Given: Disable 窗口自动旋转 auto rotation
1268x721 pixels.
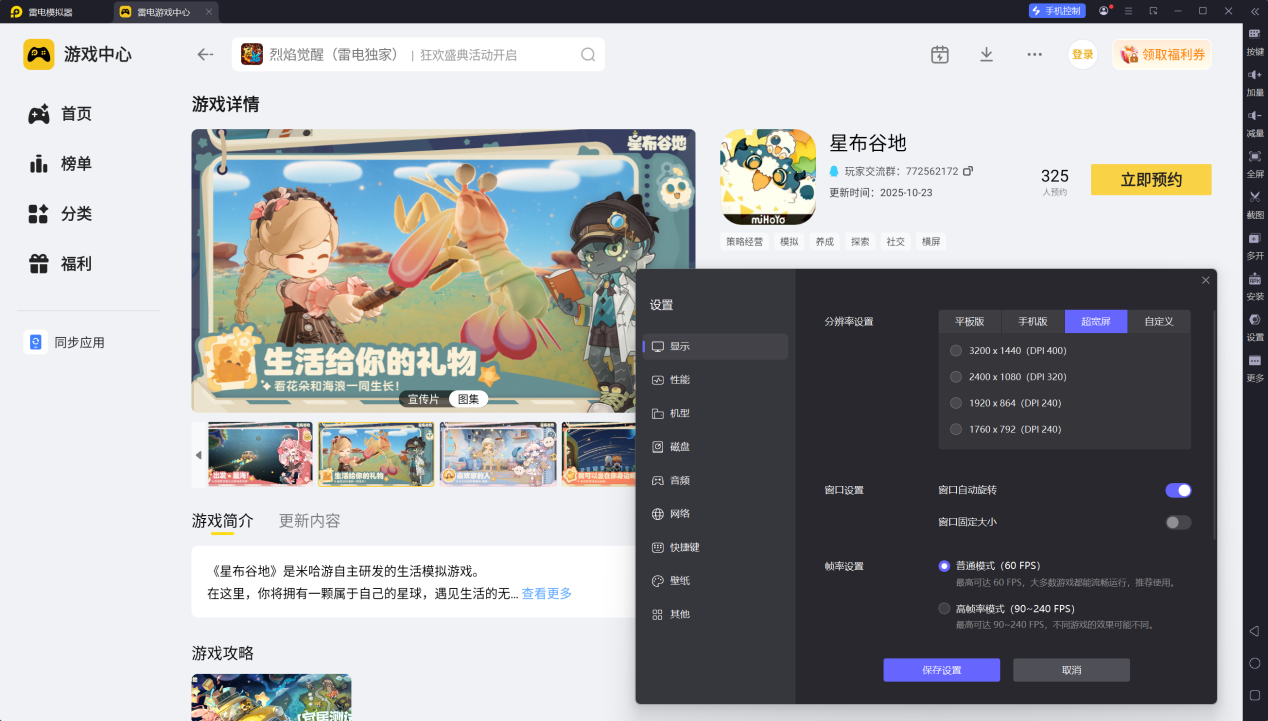Looking at the screenshot, I should pyautogui.click(x=1177, y=490).
